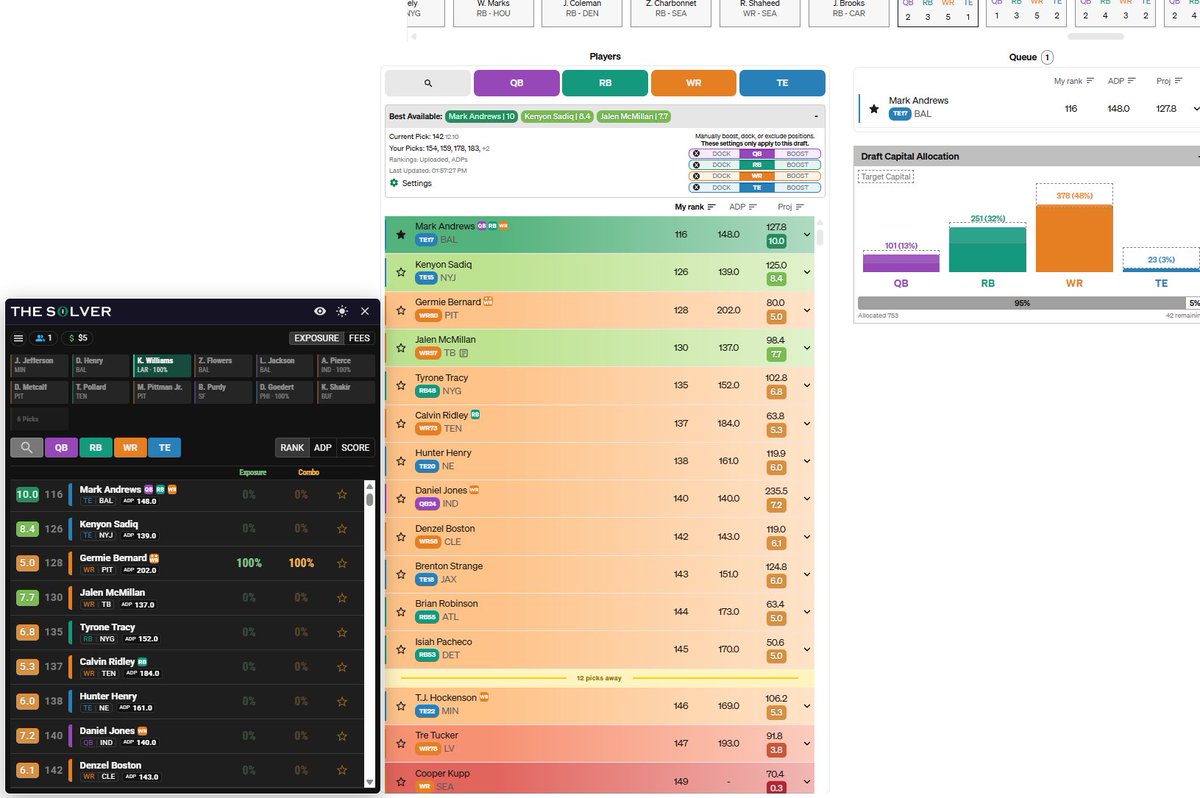Viewport: 1200px width, 798px height.
Task: Click the Jalen McMillan | 7.7 best-available chip
Action: tap(635, 117)
